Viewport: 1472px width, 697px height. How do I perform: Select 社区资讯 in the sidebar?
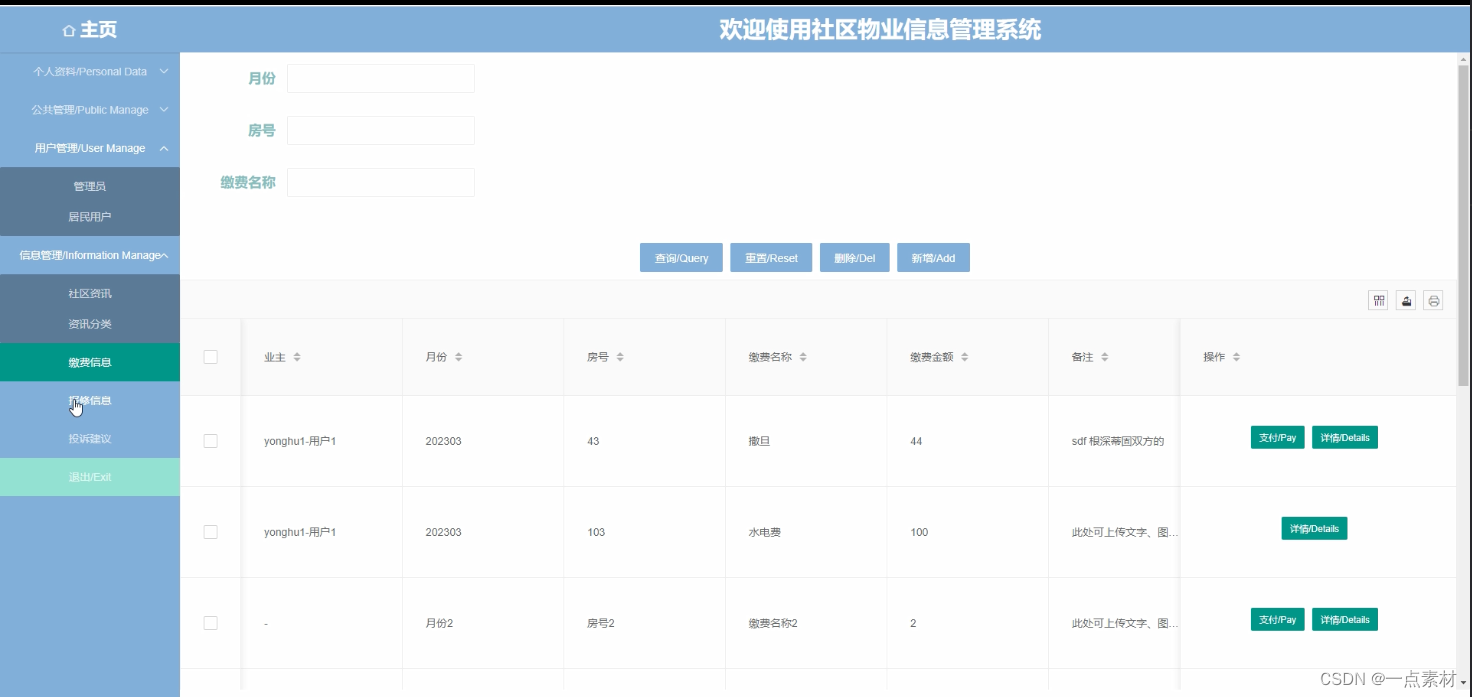tap(90, 293)
